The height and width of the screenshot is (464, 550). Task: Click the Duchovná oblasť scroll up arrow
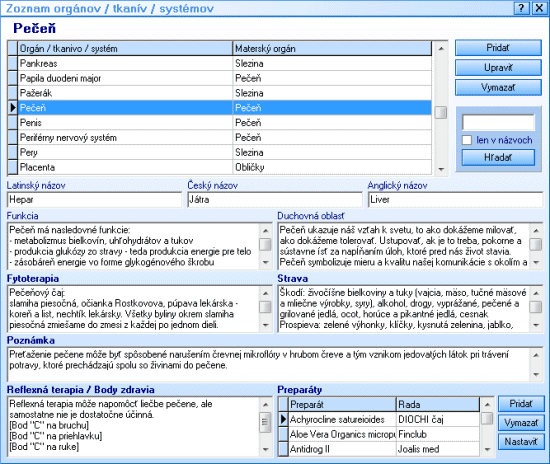[536, 230]
